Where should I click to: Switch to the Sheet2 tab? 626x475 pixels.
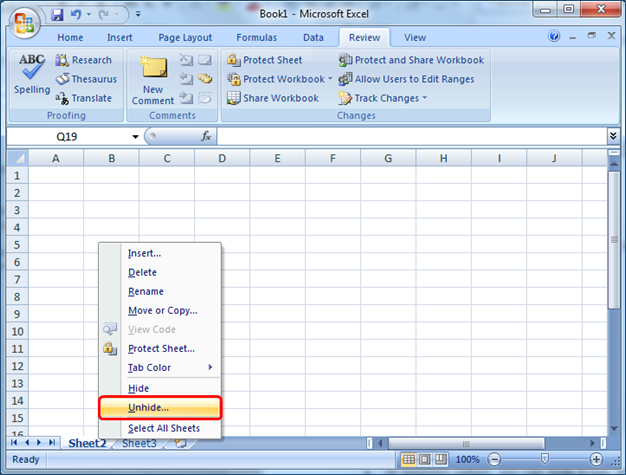point(87,443)
